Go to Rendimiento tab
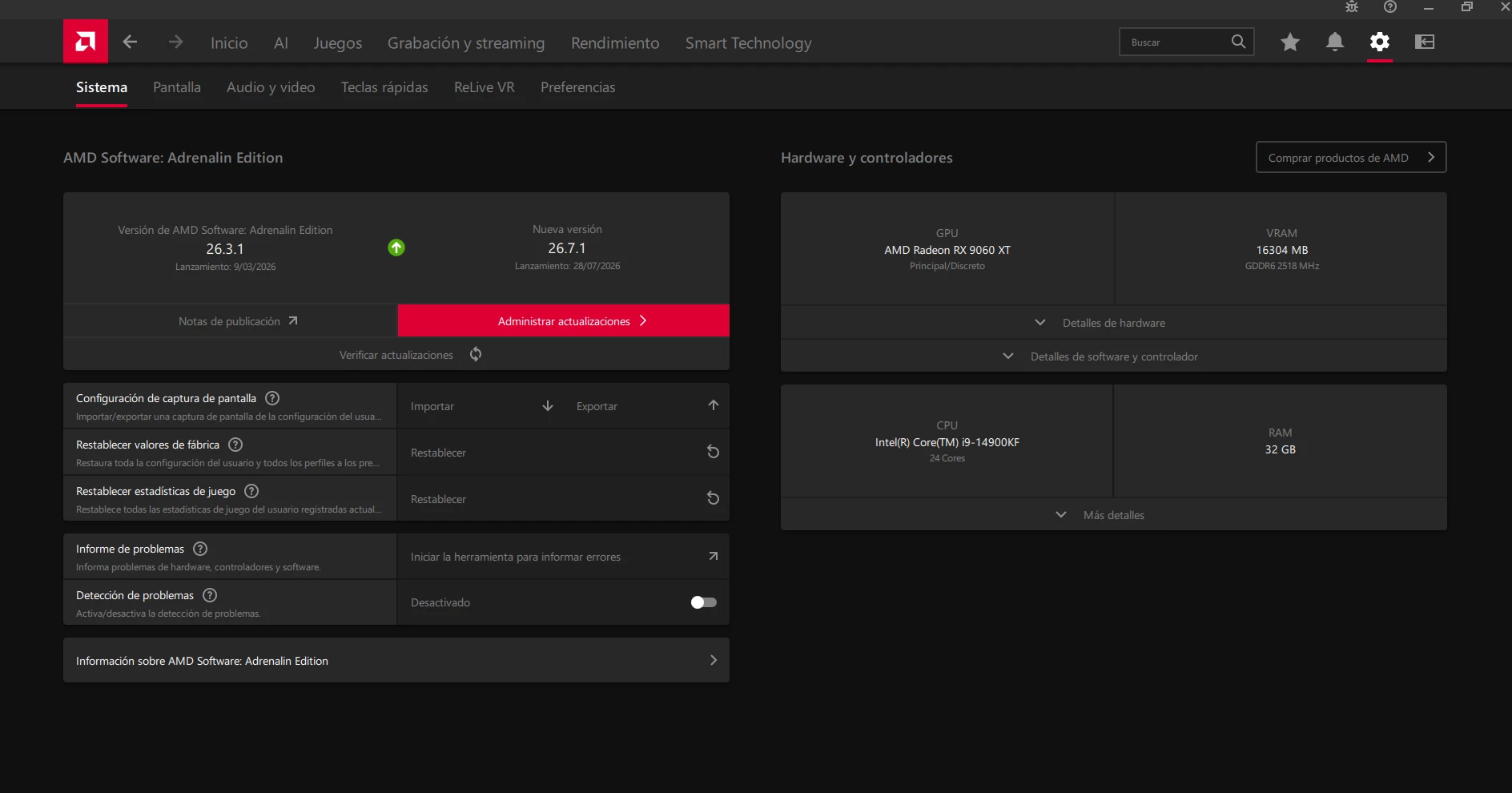This screenshot has width=1512, height=793. pos(615,42)
